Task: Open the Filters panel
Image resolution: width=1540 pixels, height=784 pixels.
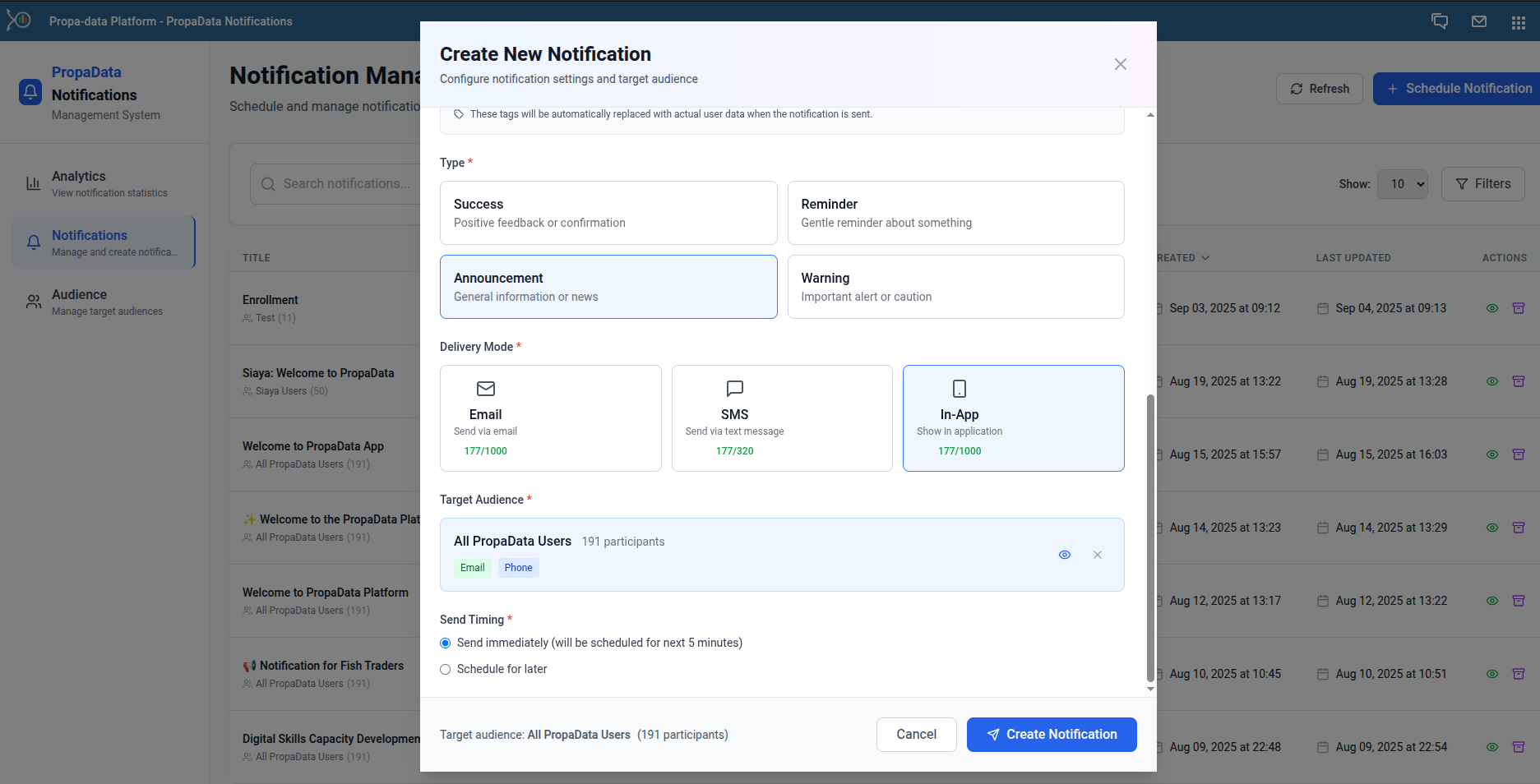Action: click(x=1482, y=183)
